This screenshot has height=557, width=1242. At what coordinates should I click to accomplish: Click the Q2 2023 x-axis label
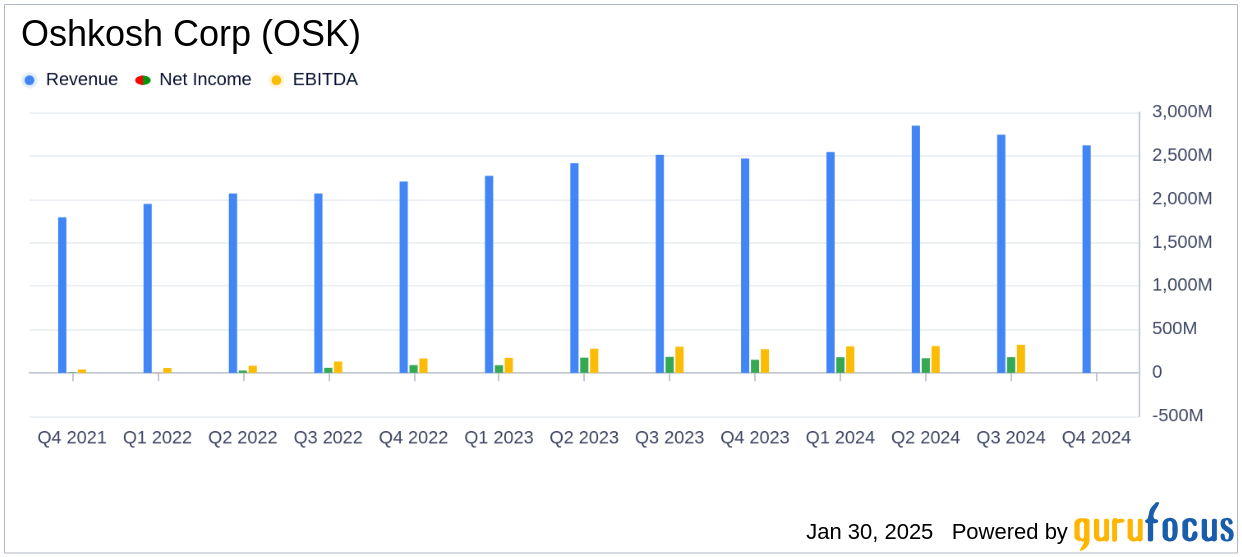point(584,438)
